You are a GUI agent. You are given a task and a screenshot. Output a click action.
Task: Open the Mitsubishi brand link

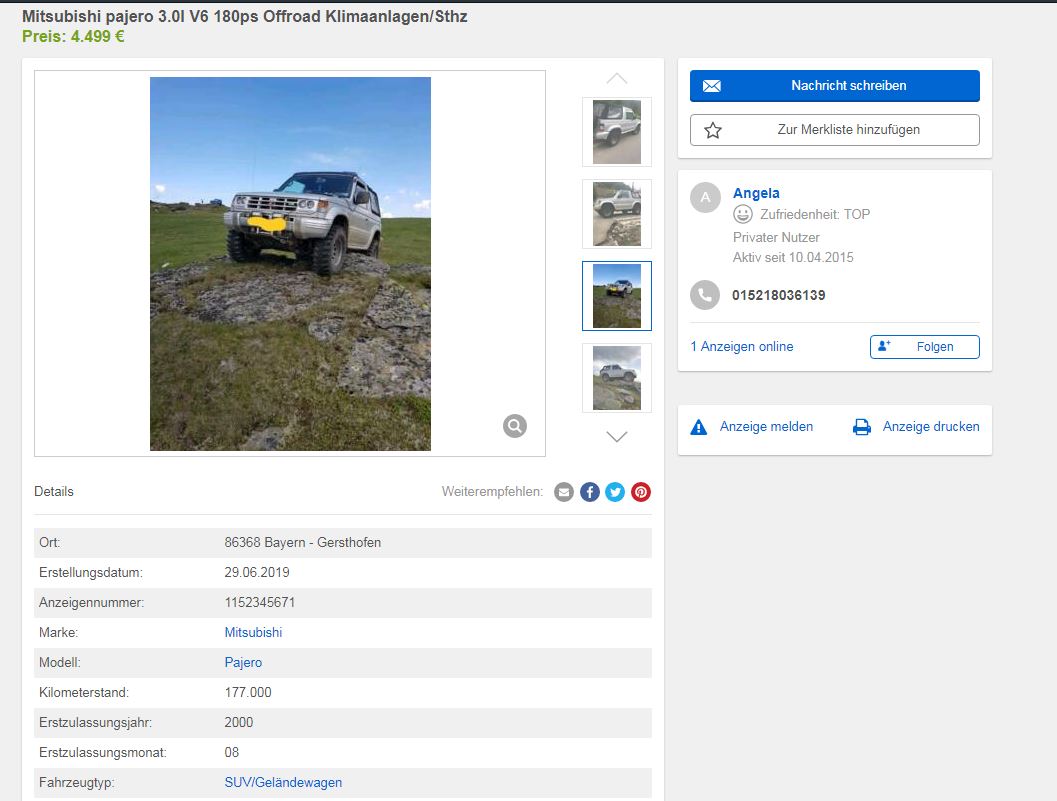(x=253, y=633)
